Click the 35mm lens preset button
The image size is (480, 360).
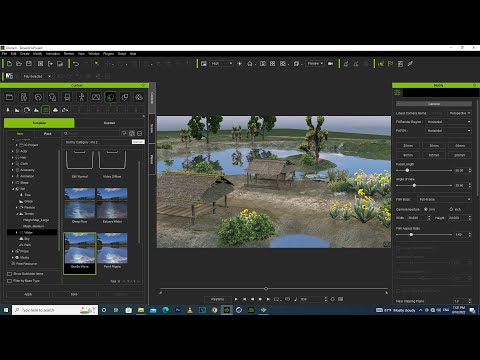(x=434, y=146)
